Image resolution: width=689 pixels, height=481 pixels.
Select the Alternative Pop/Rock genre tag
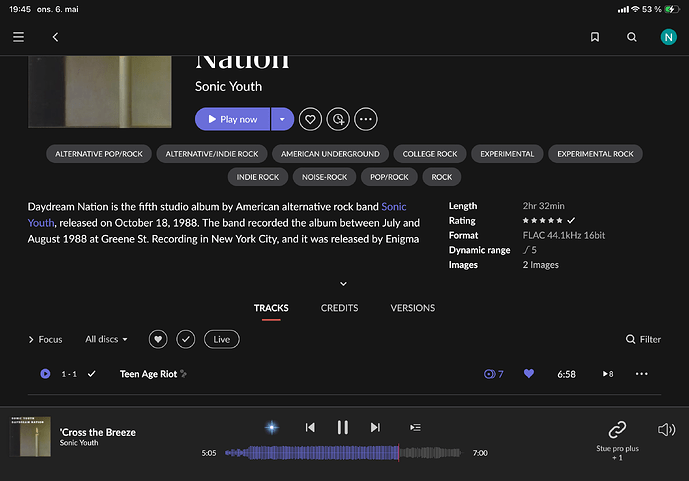[x=99, y=154]
